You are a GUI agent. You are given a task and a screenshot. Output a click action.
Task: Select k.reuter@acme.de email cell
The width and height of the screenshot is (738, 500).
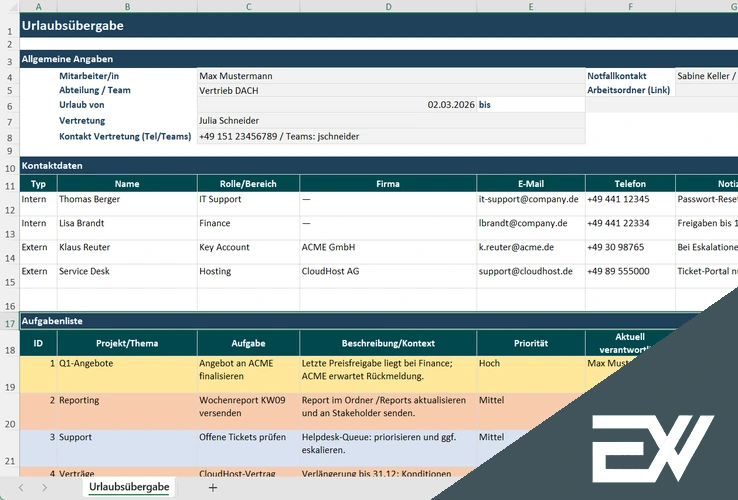(531, 252)
